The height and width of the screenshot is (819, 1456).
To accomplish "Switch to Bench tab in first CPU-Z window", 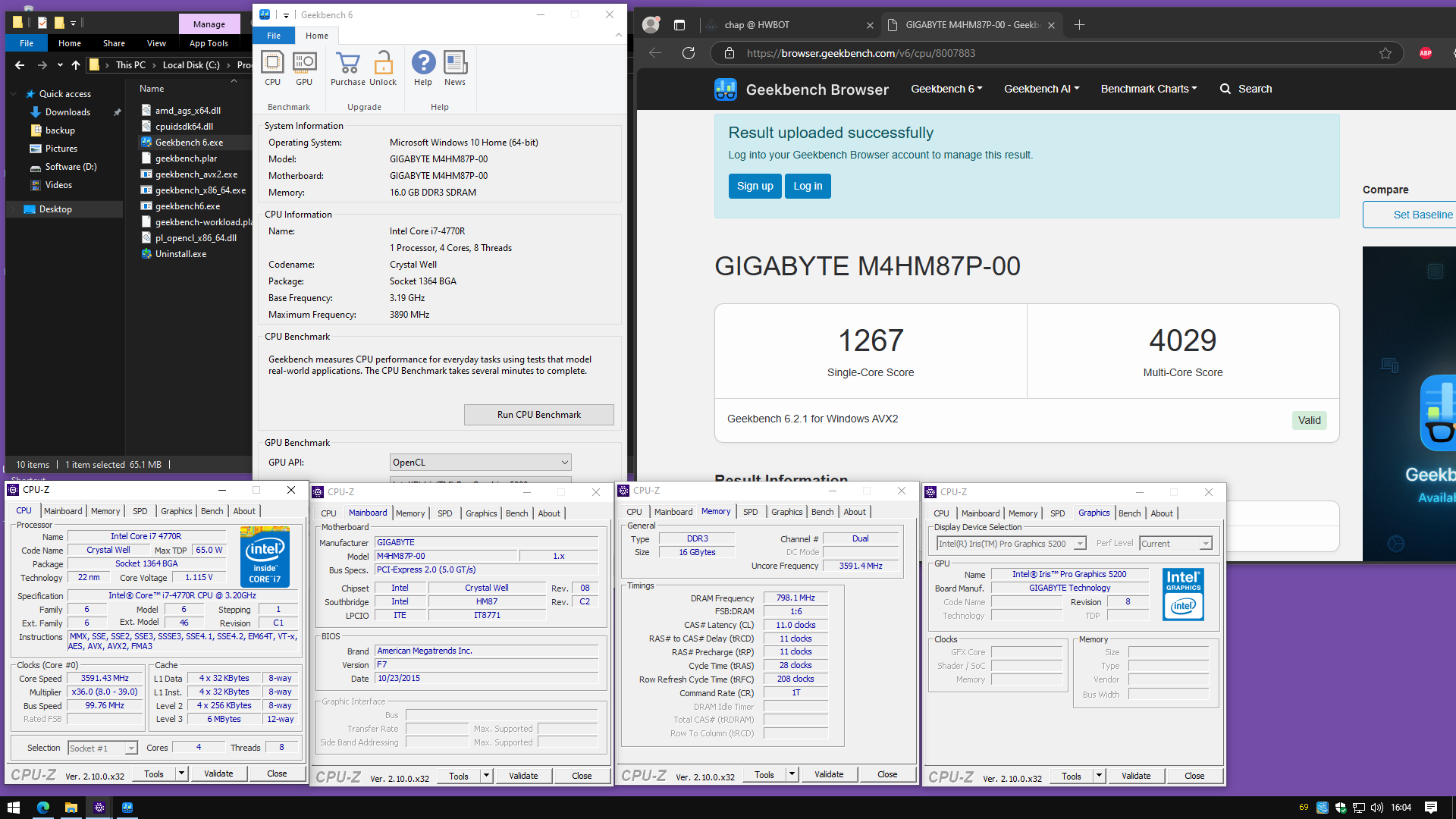I will (x=212, y=511).
